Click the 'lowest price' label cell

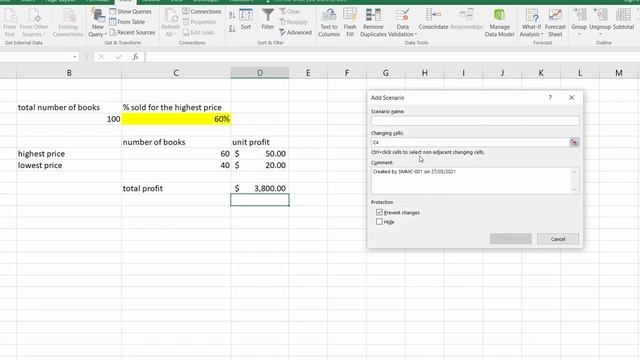click(x=69, y=165)
